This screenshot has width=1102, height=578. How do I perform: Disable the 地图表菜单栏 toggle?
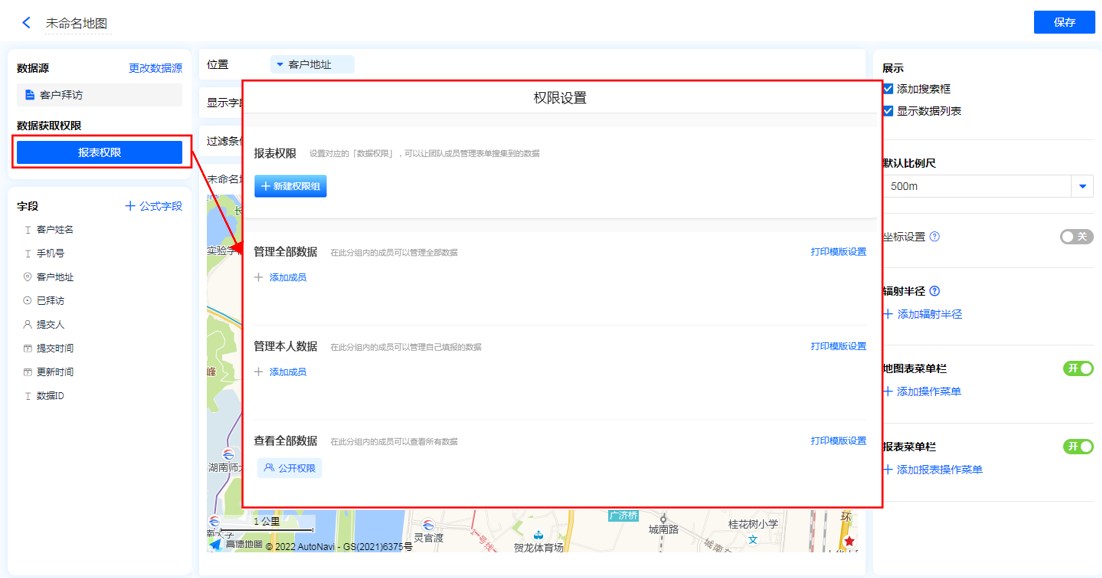[1078, 369]
